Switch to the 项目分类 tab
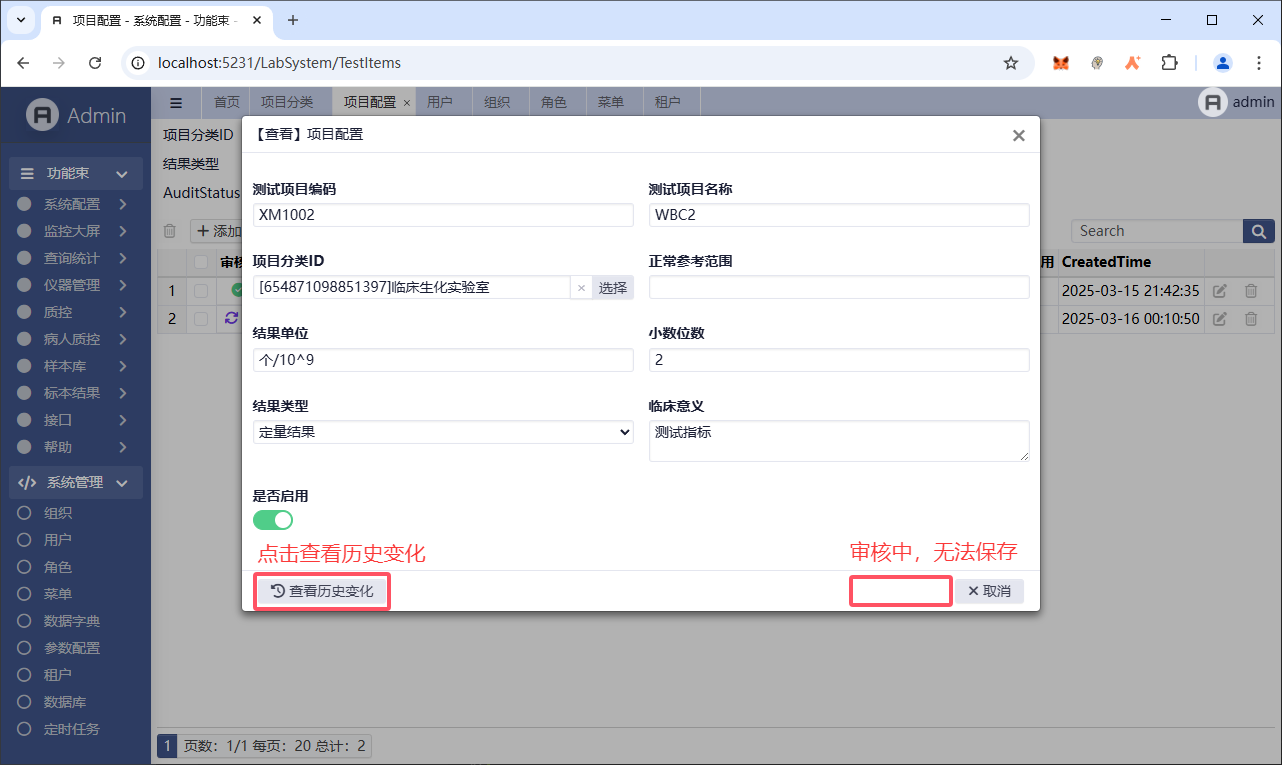Screen dimensions: 1282x765 click(287, 102)
